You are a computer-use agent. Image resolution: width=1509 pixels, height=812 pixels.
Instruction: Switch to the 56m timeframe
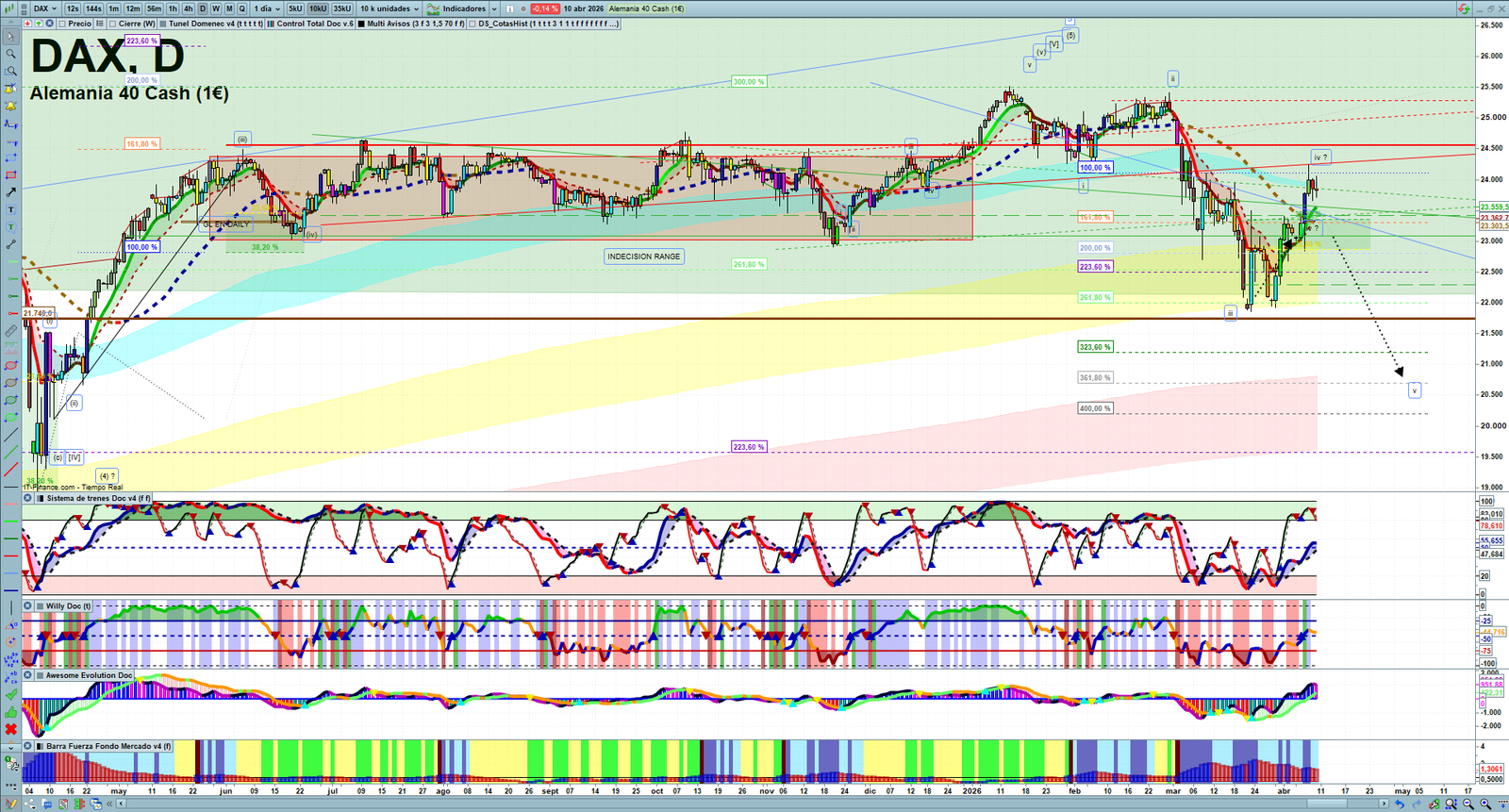[154, 8]
